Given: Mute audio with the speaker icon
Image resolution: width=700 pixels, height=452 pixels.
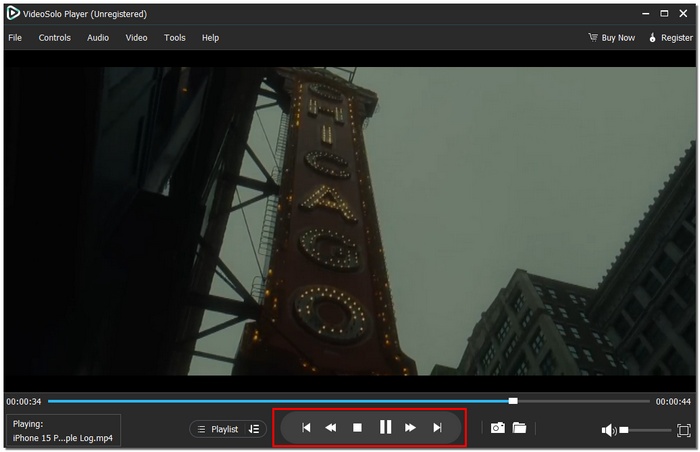Looking at the screenshot, I should [608, 430].
